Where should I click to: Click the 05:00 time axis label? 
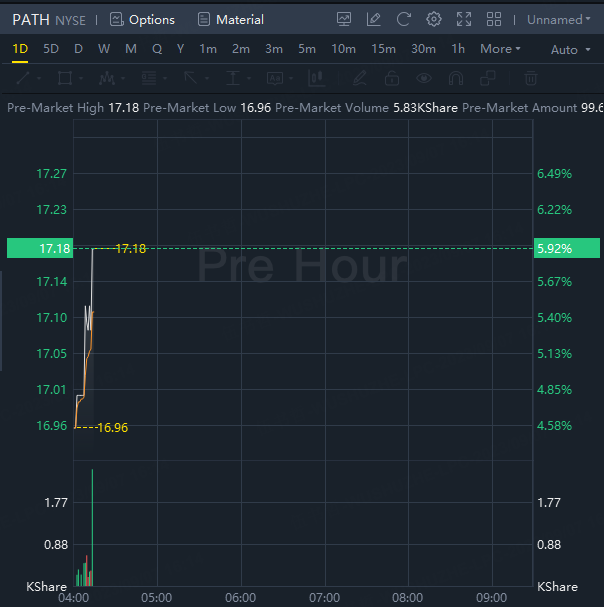click(156, 598)
